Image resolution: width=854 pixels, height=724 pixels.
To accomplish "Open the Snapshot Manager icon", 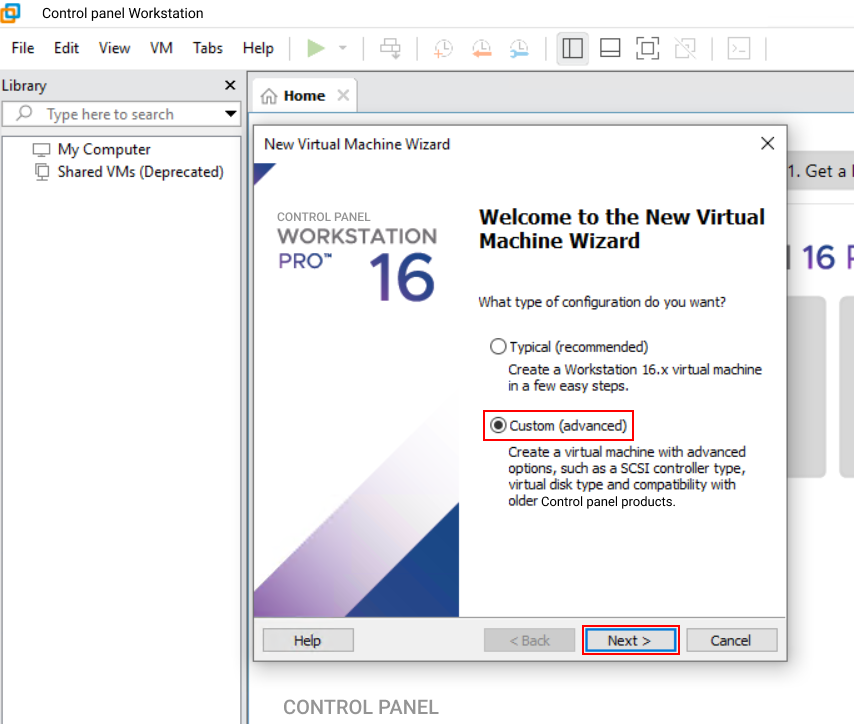I will coord(519,48).
